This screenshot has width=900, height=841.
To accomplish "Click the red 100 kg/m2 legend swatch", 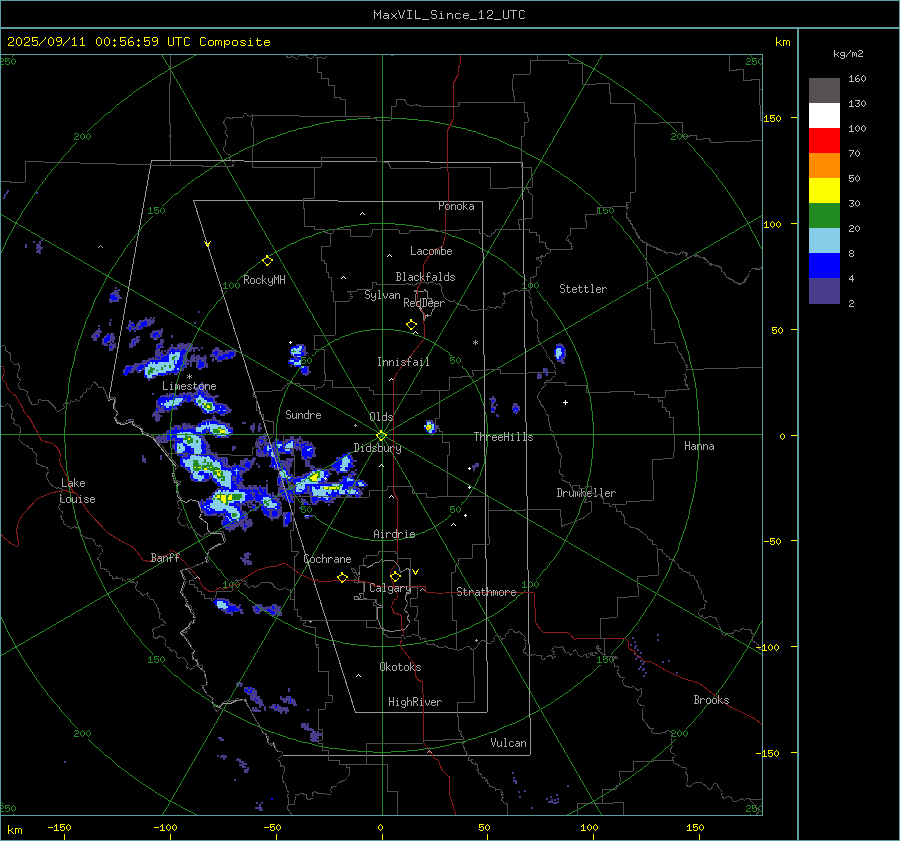I will 824,141.
